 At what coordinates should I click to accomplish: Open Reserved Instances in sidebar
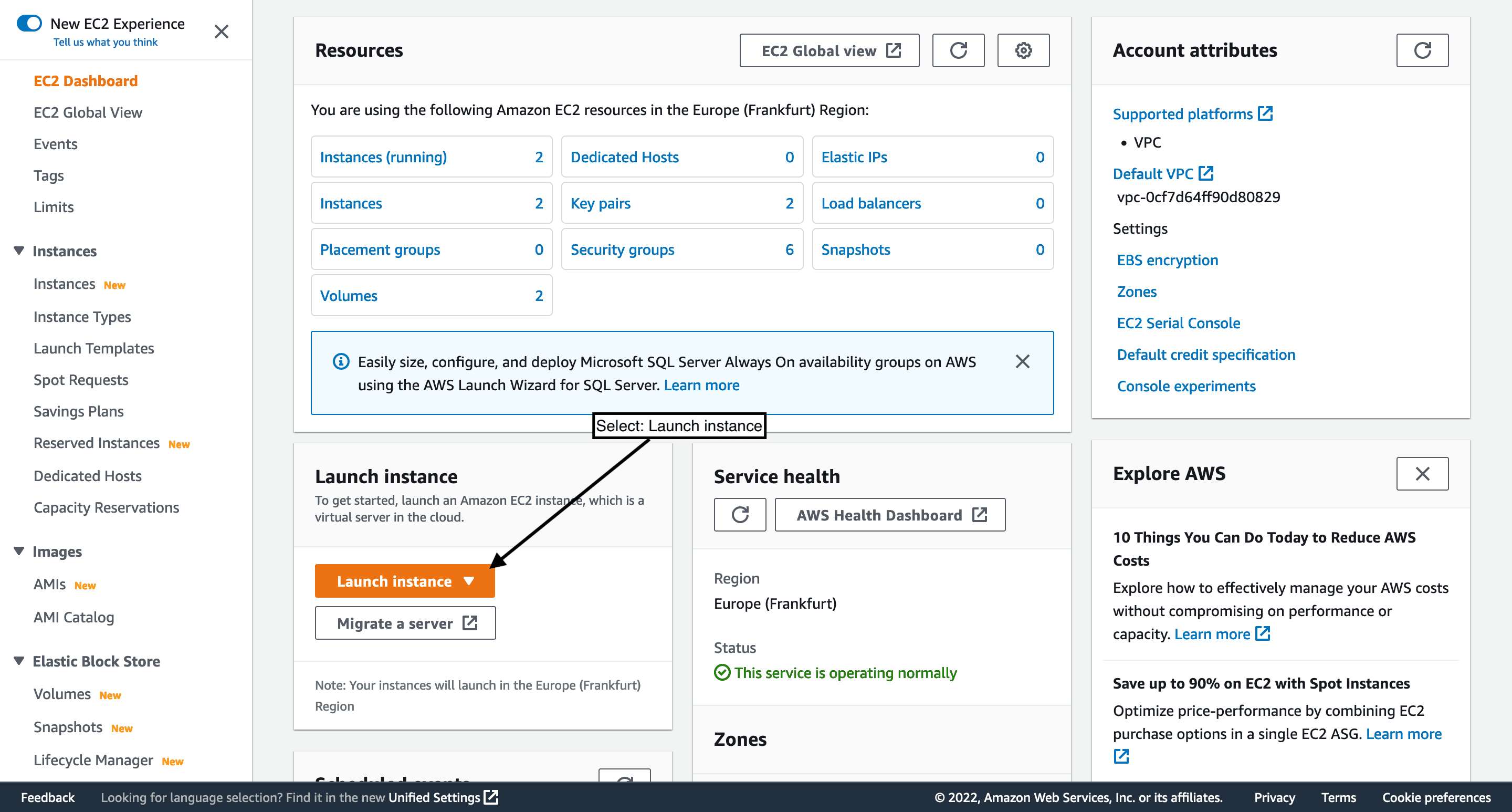[97, 443]
